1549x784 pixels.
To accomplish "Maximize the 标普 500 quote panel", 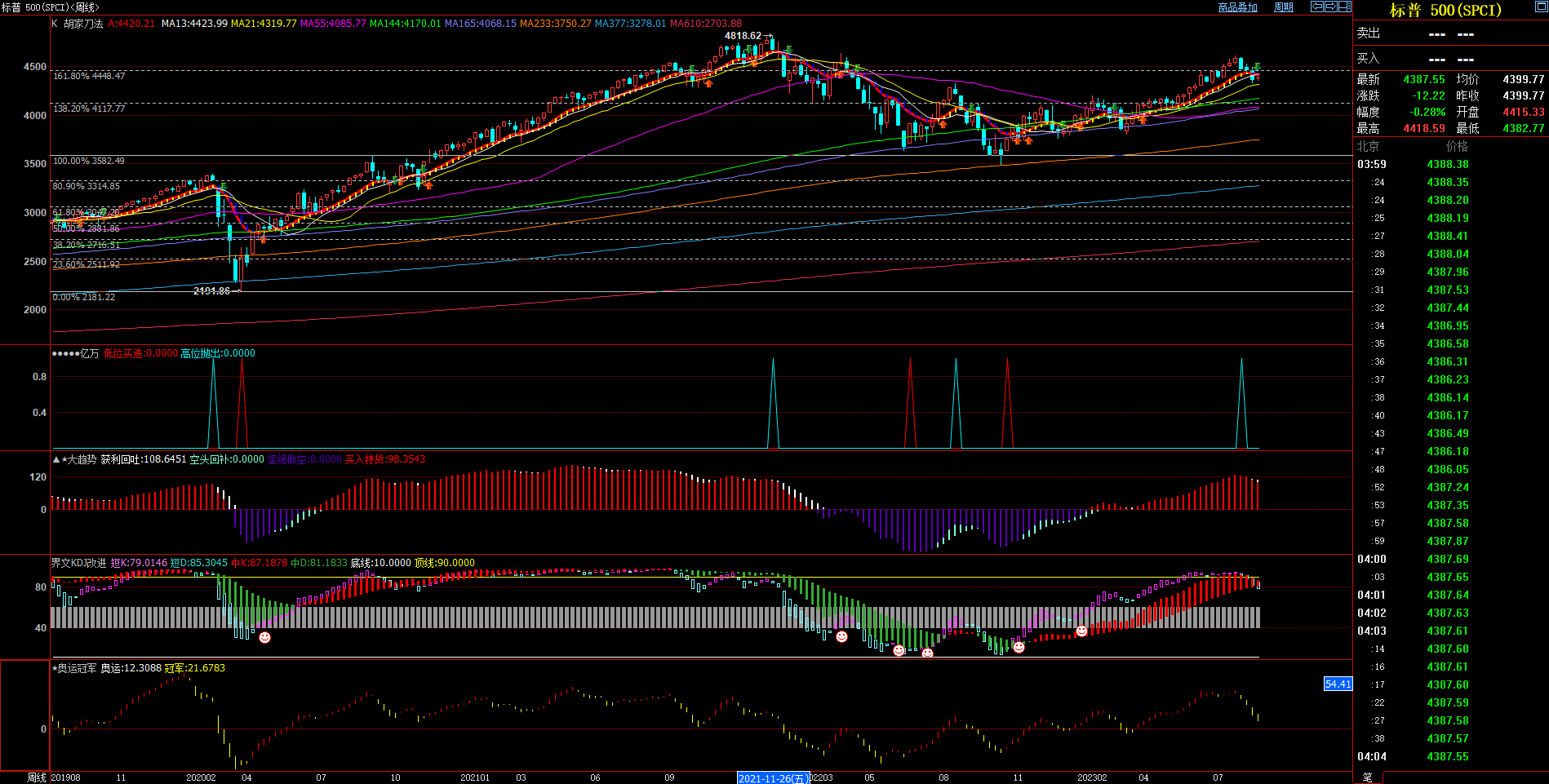I will (x=1541, y=7).
